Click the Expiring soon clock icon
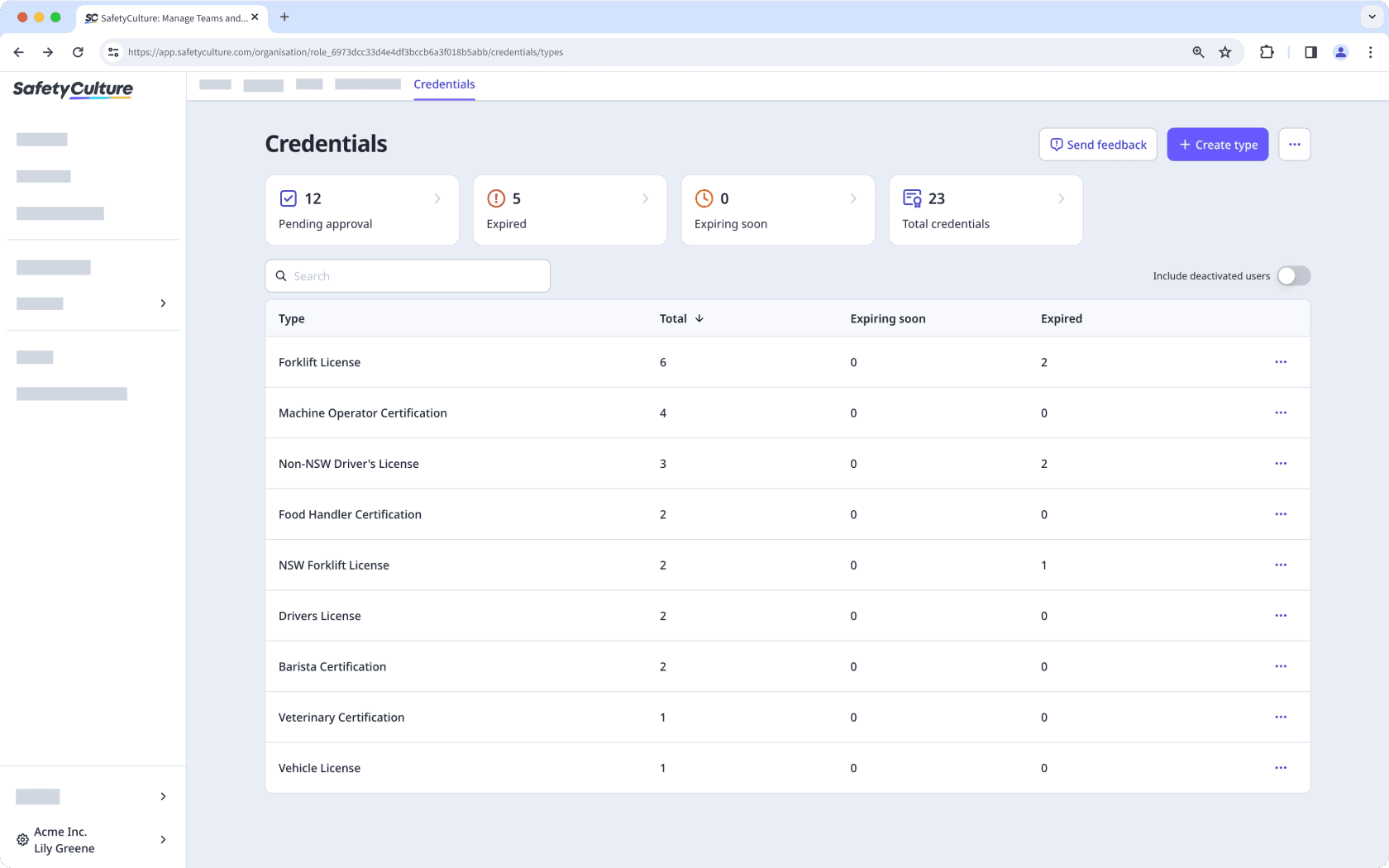 pyautogui.click(x=704, y=198)
